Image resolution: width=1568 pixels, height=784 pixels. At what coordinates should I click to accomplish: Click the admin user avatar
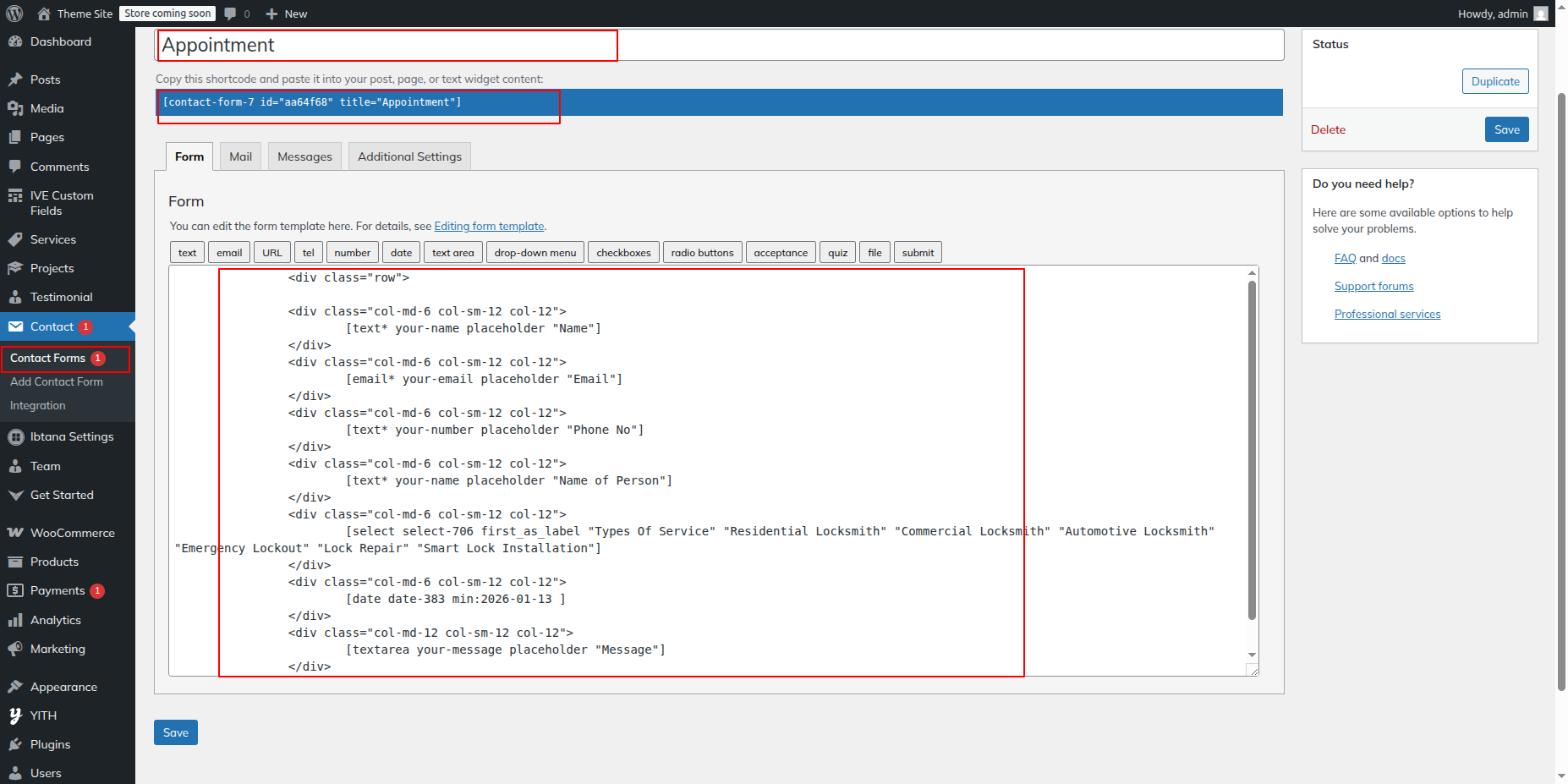tap(1540, 14)
